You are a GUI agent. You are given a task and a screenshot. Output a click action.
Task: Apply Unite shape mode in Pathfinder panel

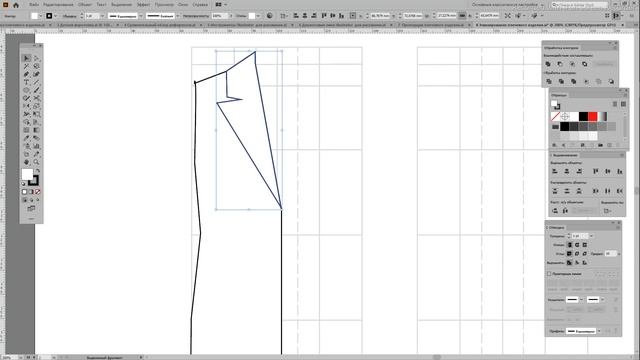pyautogui.click(x=548, y=64)
